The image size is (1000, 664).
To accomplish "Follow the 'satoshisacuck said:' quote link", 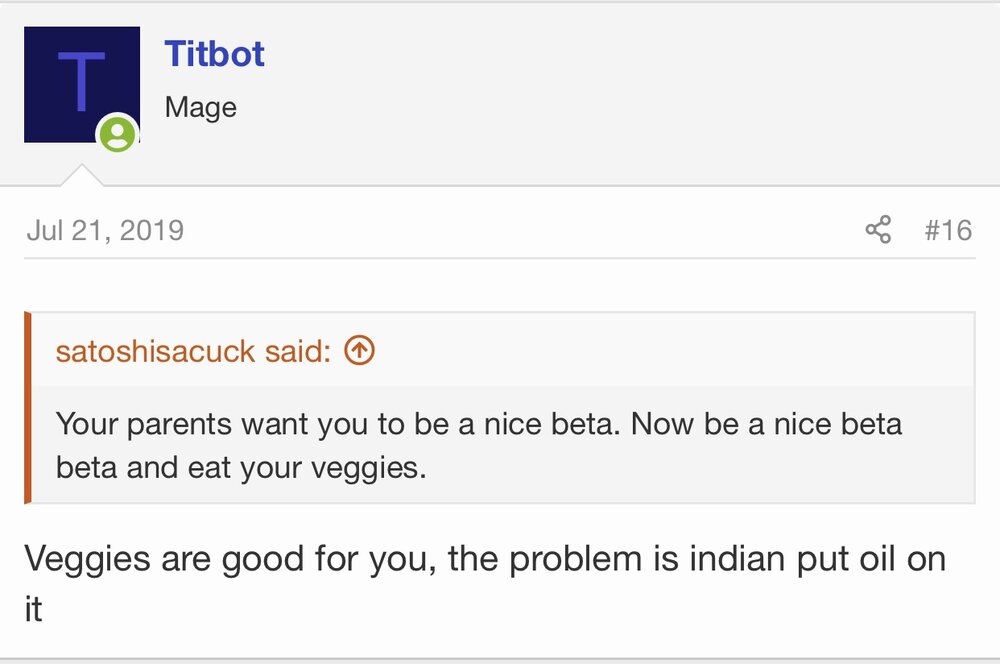I will pos(193,351).
